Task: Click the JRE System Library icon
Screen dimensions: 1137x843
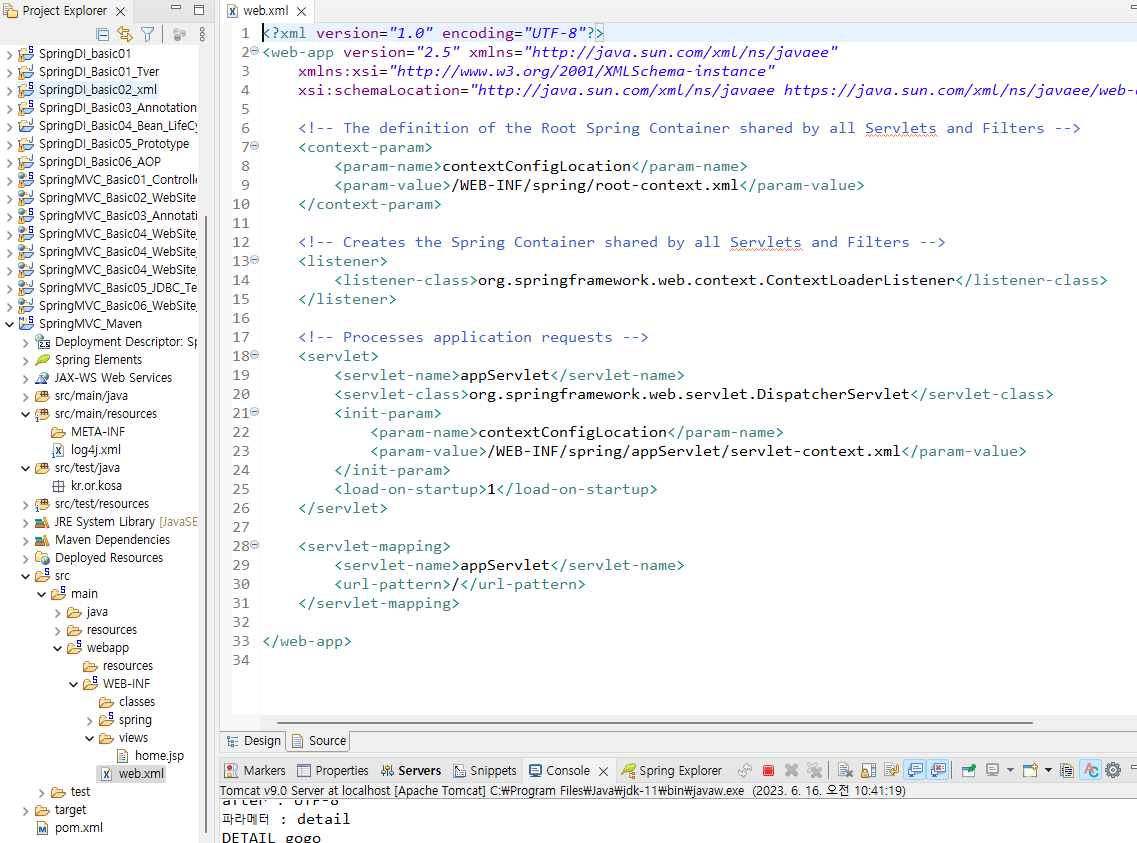Action: pos(43,523)
